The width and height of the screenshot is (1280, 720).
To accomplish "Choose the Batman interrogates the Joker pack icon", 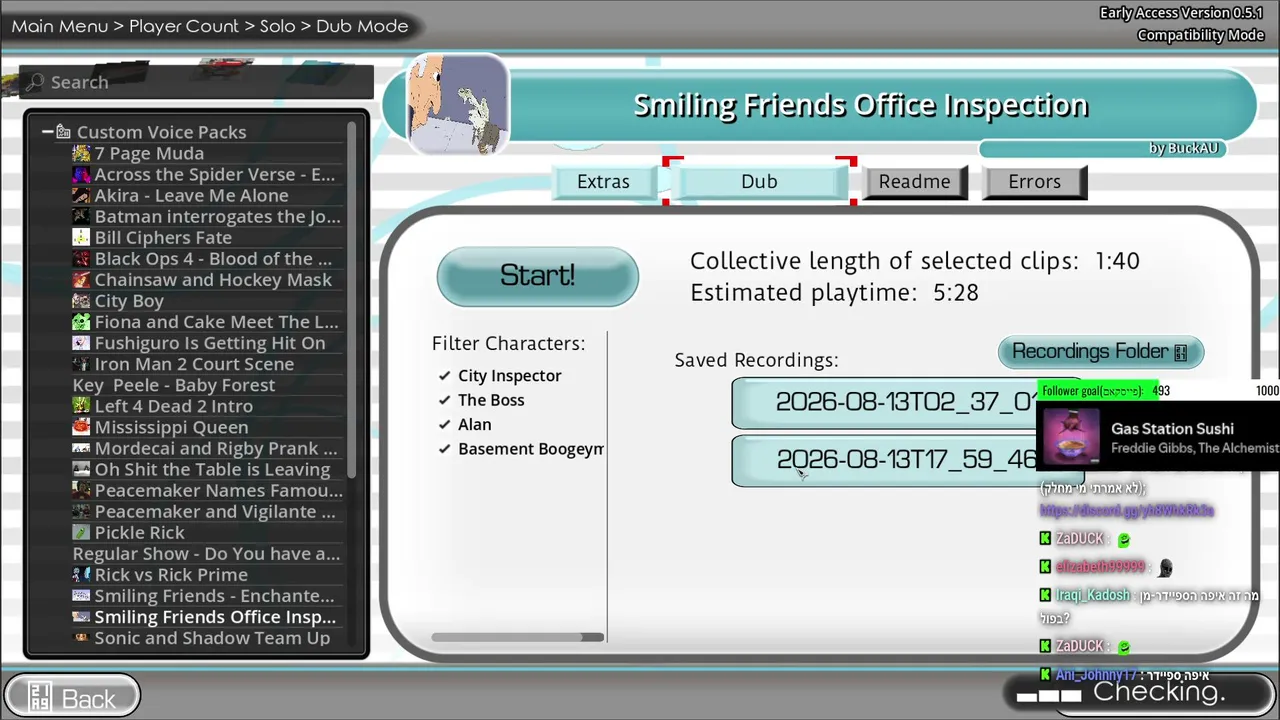I will 81,216.
